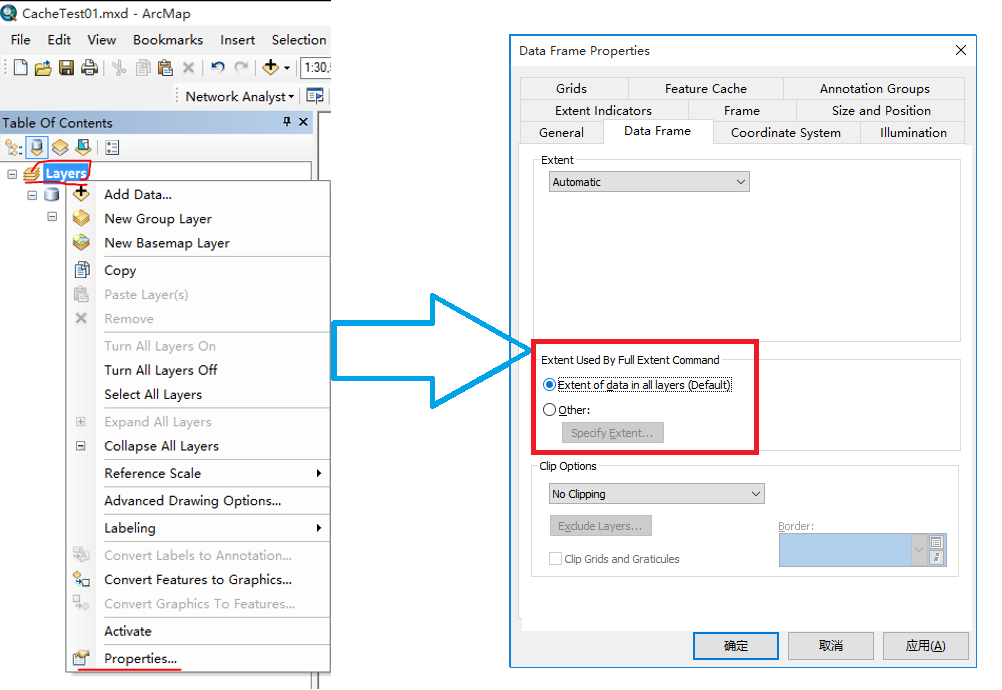The image size is (1002, 690).
Task: Switch to the Coordinate System tab
Action: pyautogui.click(x=786, y=133)
